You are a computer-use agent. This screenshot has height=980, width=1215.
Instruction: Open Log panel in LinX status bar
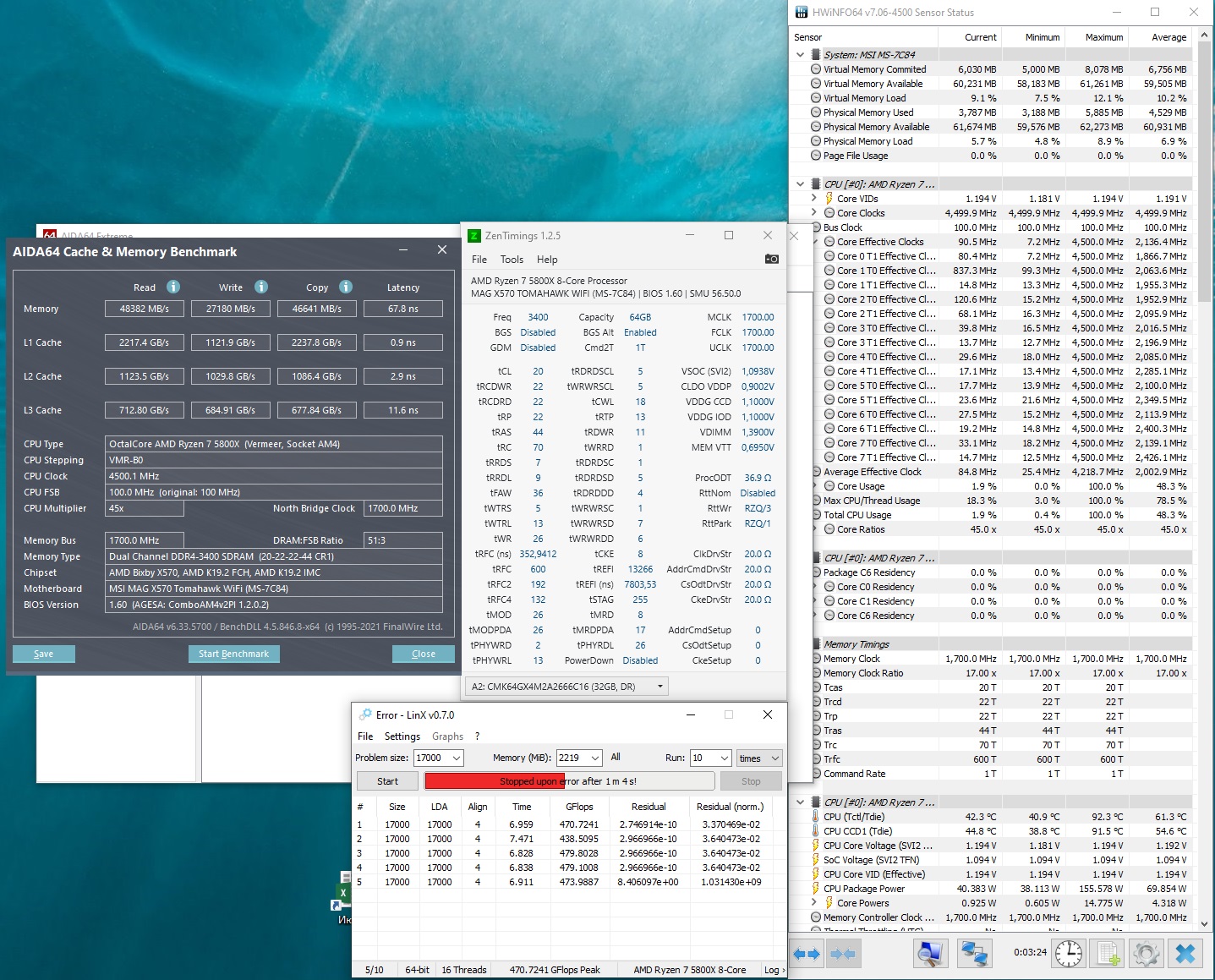point(774,970)
